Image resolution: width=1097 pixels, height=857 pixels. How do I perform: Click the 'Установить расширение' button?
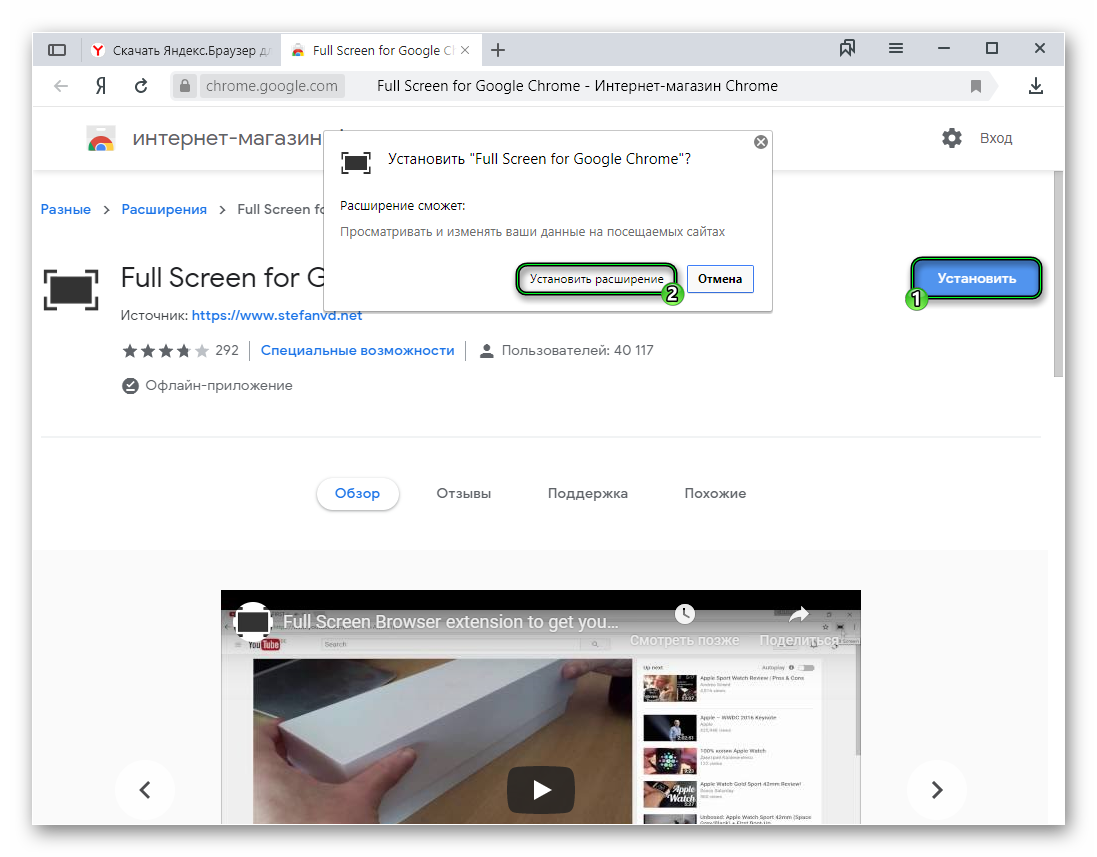pos(596,279)
